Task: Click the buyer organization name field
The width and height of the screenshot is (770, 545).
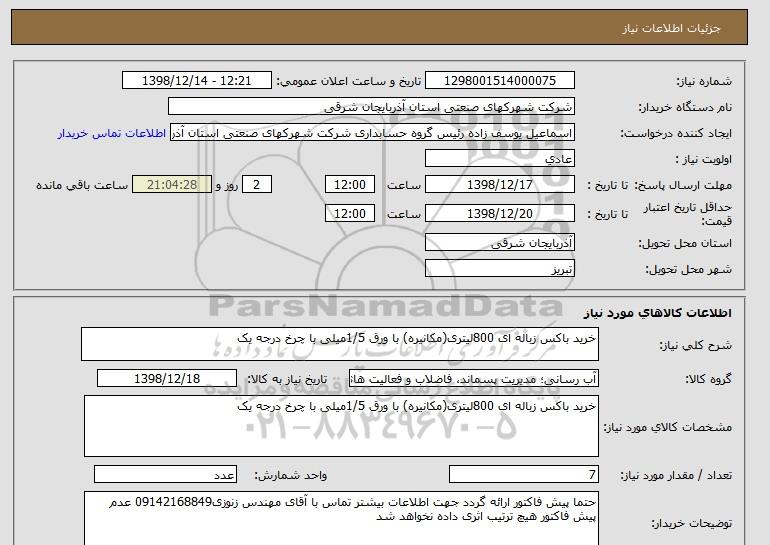Action: point(371,107)
